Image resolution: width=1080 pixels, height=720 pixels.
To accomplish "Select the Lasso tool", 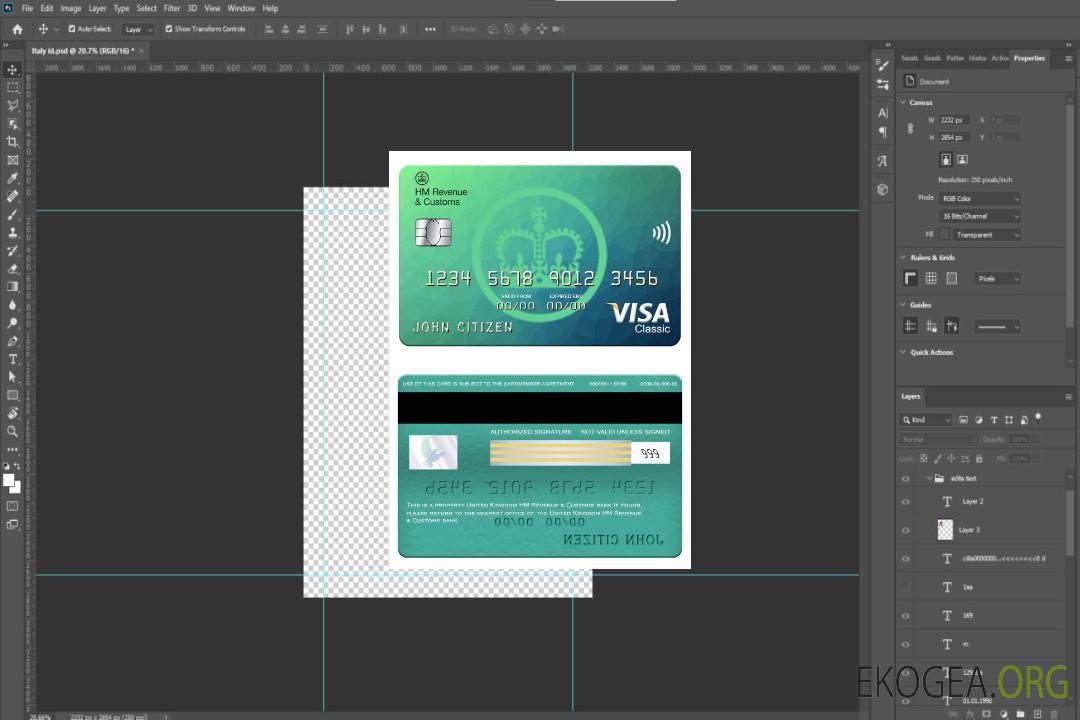I will pos(12,105).
